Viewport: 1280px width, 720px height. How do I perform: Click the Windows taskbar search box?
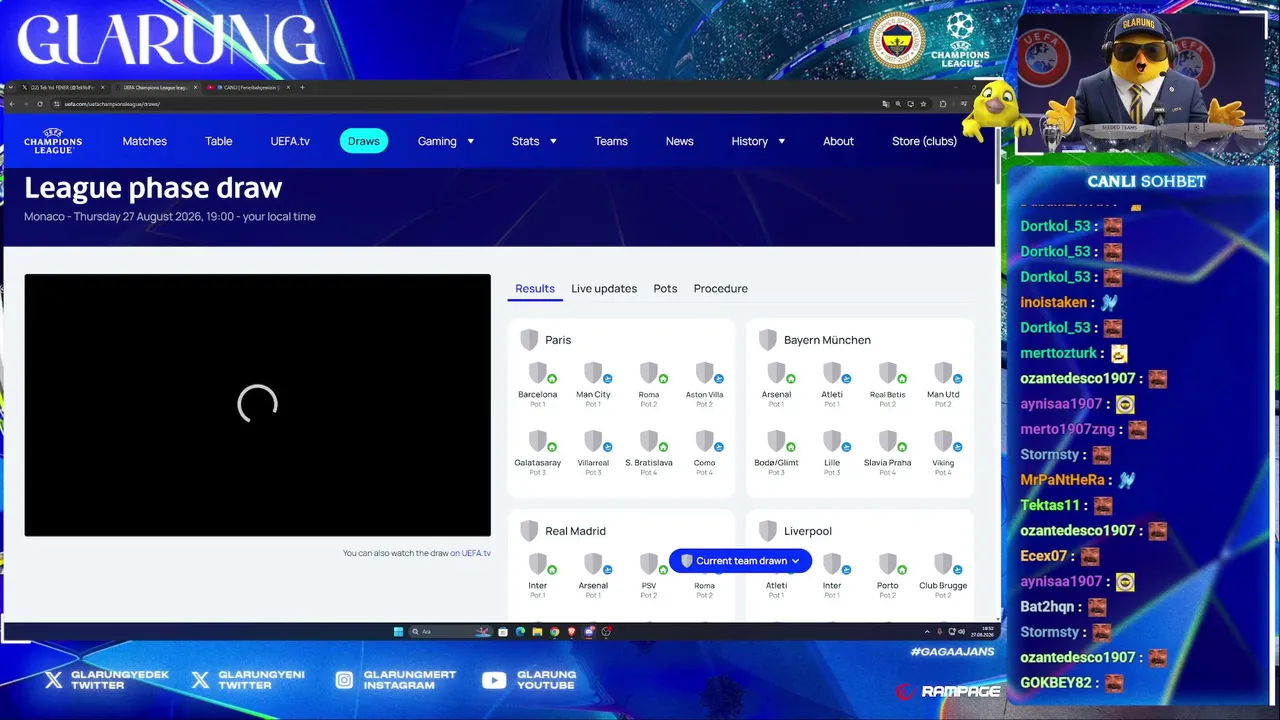click(x=452, y=632)
